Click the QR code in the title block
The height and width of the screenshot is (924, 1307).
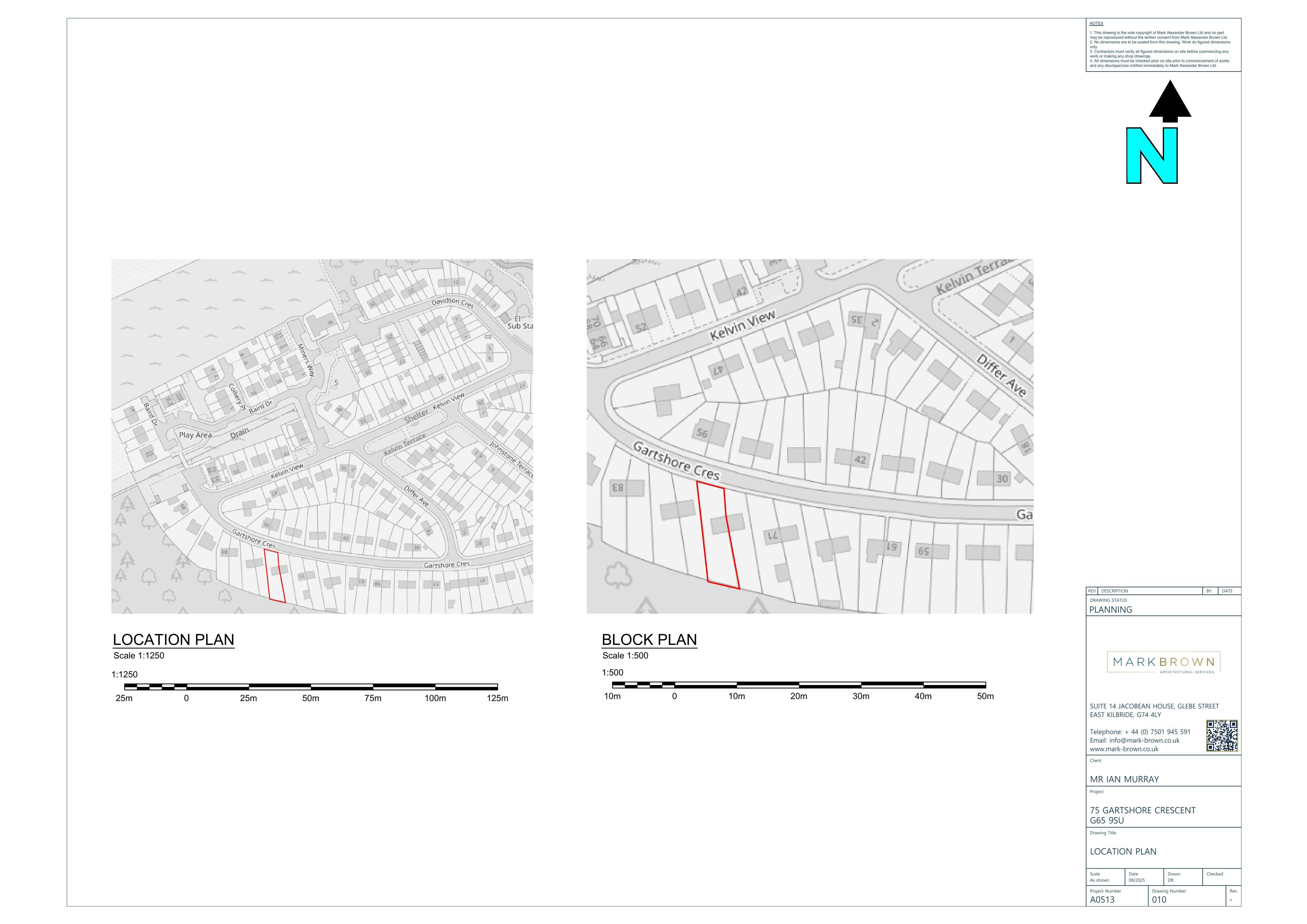coord(1221,735)
